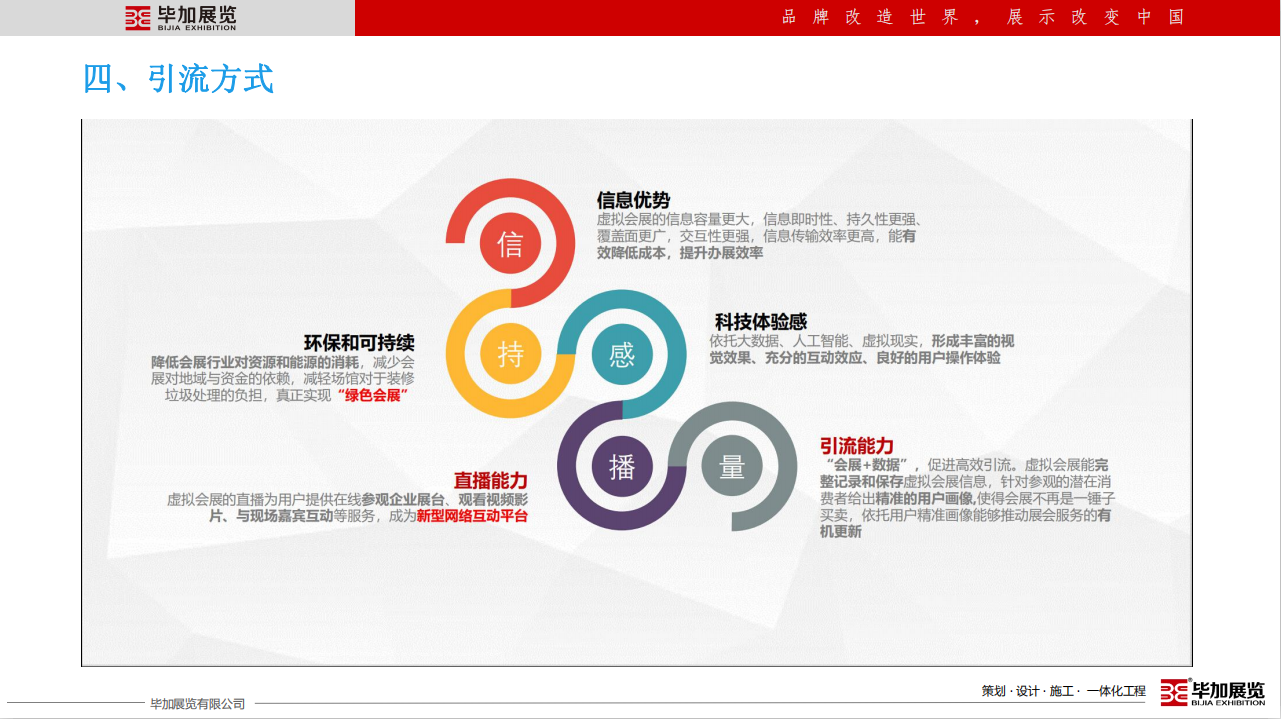Viewport: 1281px width, 719px height.
Task: Click the header slogan 品牌改造世界，展示改变中国
Action: coord(982,17)
